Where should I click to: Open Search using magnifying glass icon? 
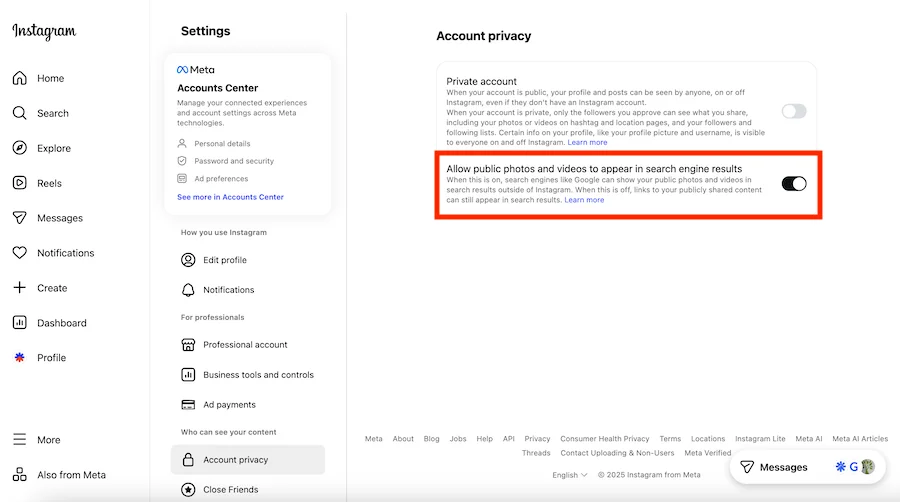pyautogui.click(x=20, y=113)
